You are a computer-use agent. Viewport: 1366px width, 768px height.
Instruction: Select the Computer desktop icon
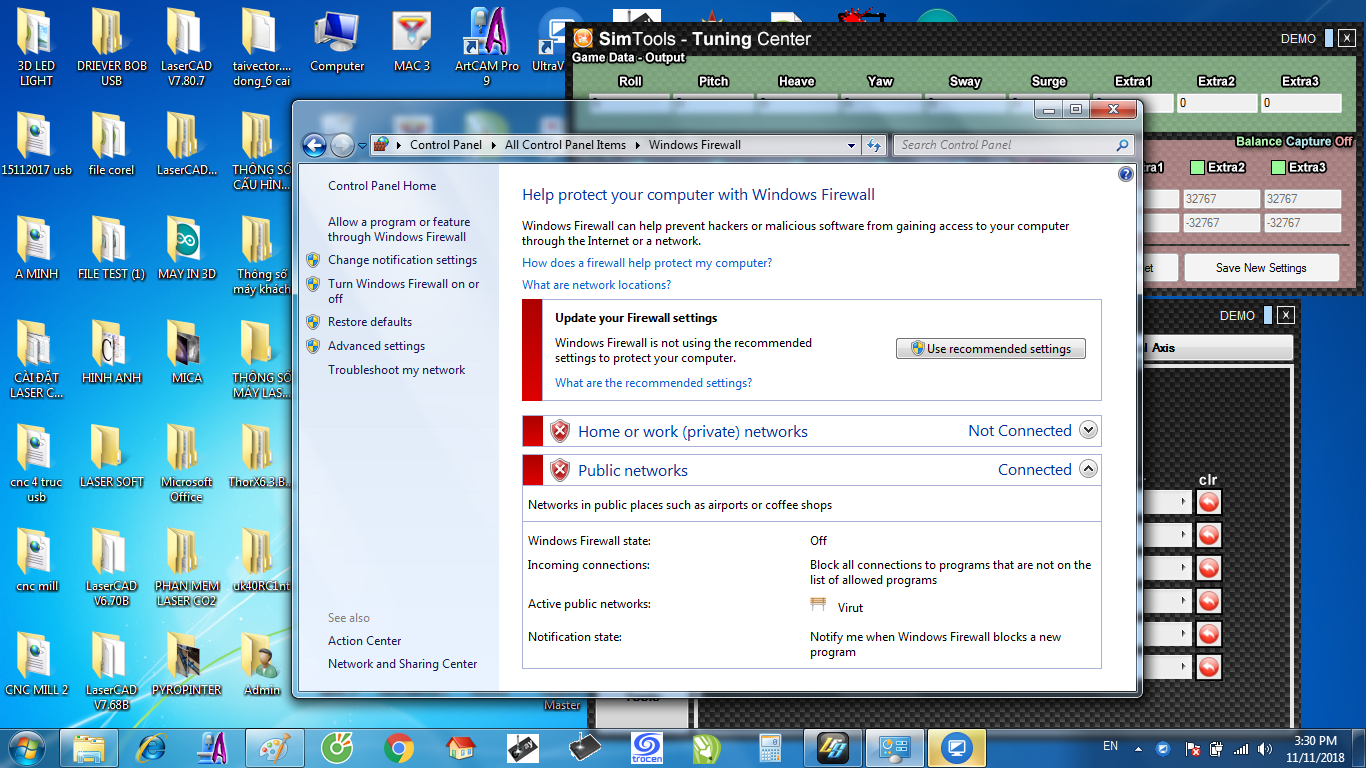pyautogui.click(x=337, y=42)
